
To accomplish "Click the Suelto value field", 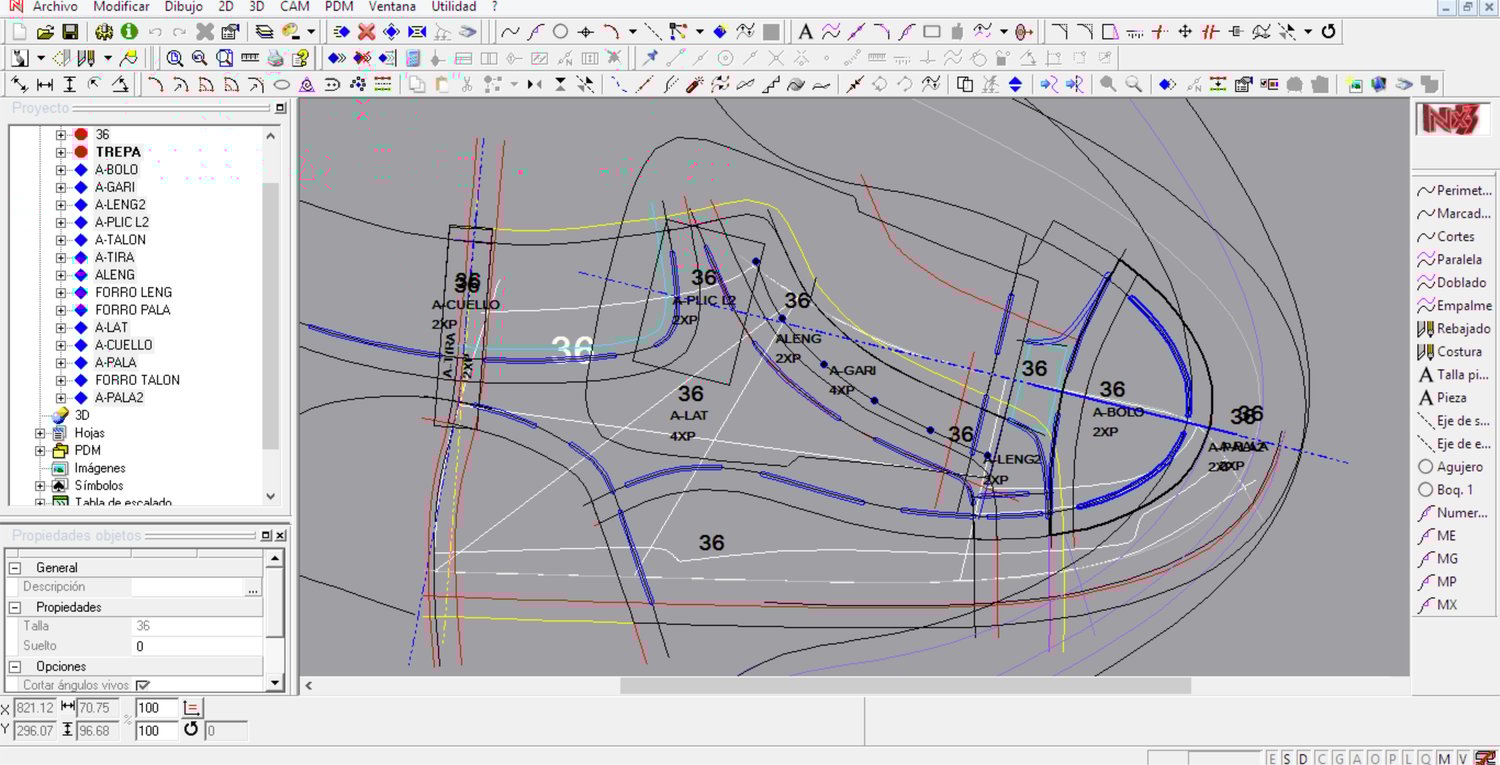I will [196, 646].
